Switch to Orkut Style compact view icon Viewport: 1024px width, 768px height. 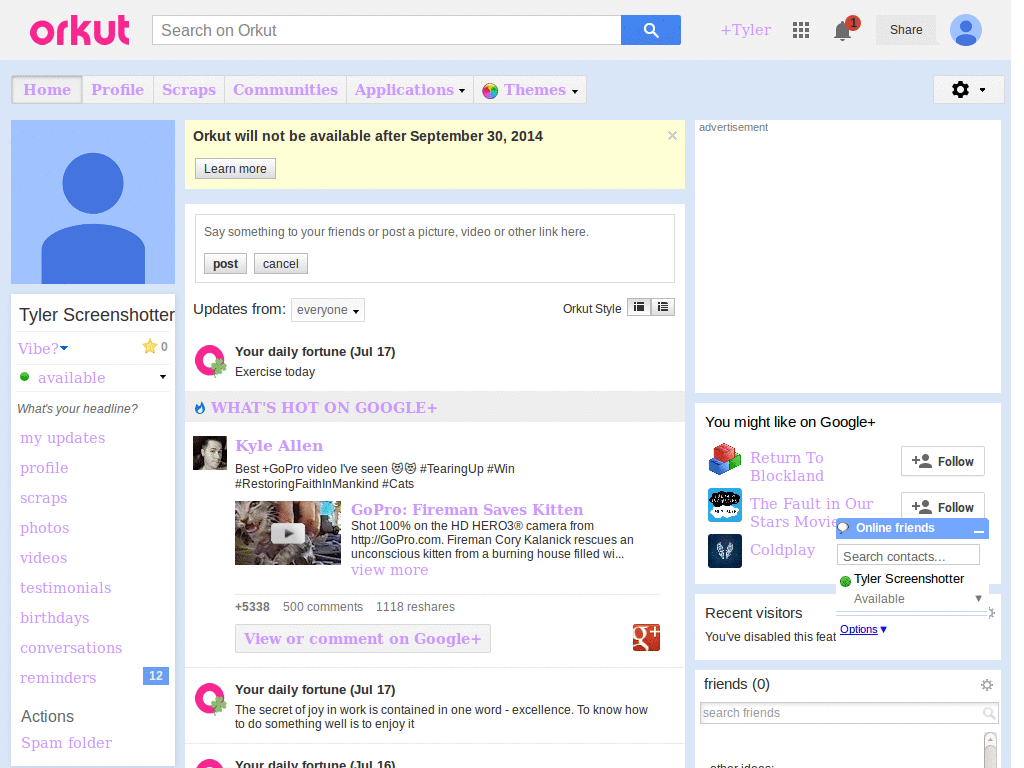tap(639, 307)
